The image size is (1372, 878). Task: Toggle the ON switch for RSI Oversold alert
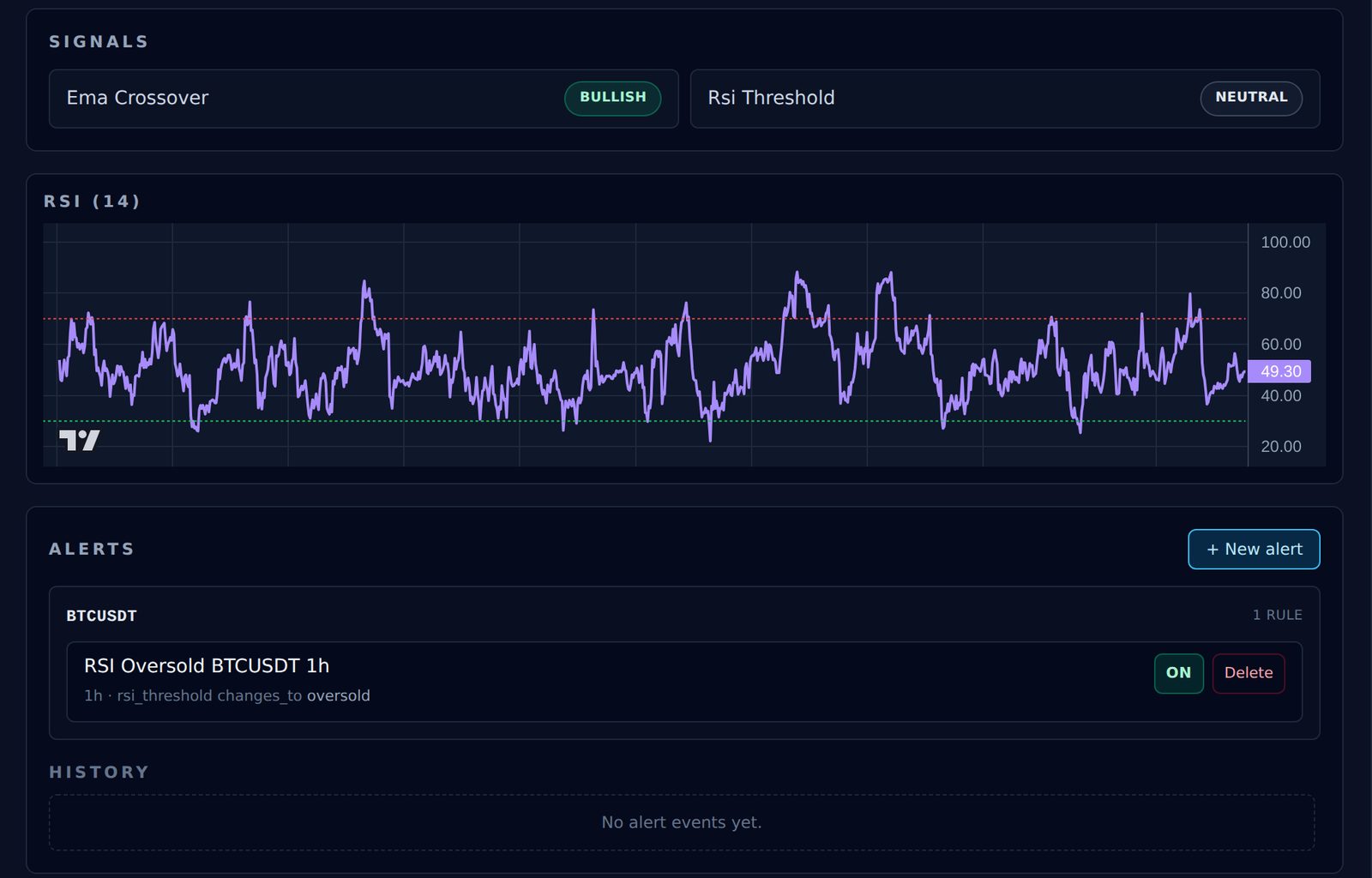(x=1178, y=673)
